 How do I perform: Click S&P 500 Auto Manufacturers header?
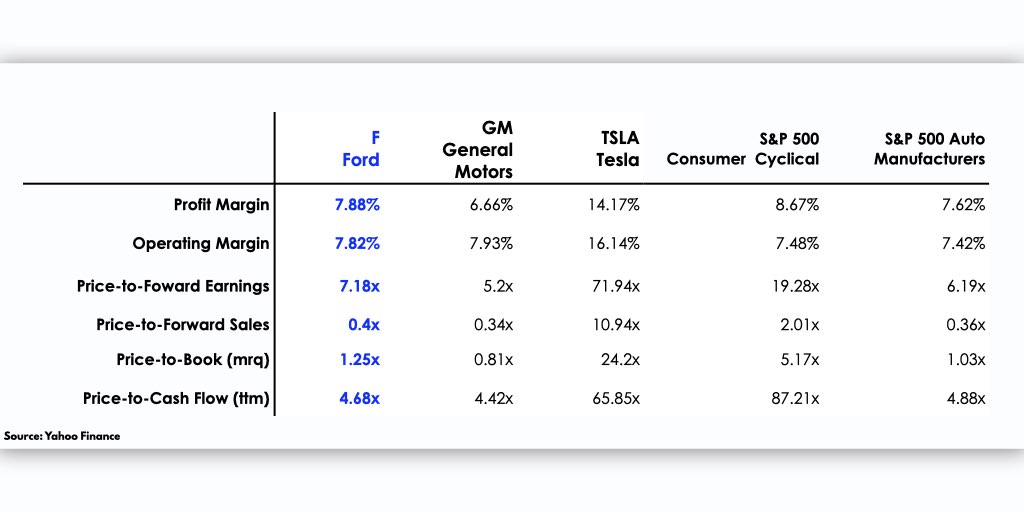tap(929, 149)
